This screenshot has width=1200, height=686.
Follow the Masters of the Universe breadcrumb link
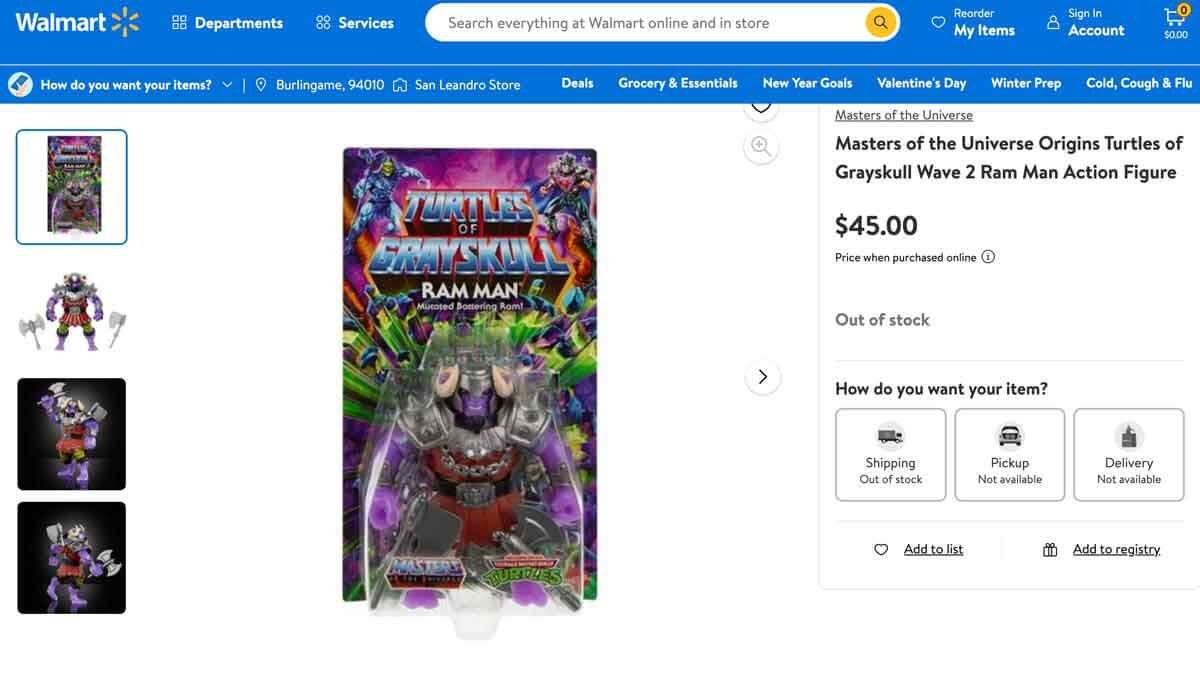903,115
